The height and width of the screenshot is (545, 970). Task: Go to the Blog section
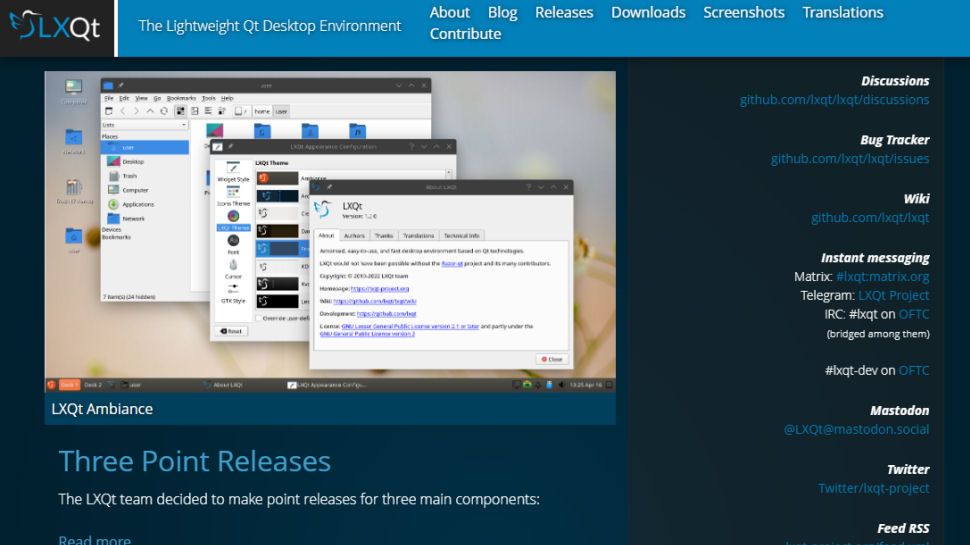[502, 12]
